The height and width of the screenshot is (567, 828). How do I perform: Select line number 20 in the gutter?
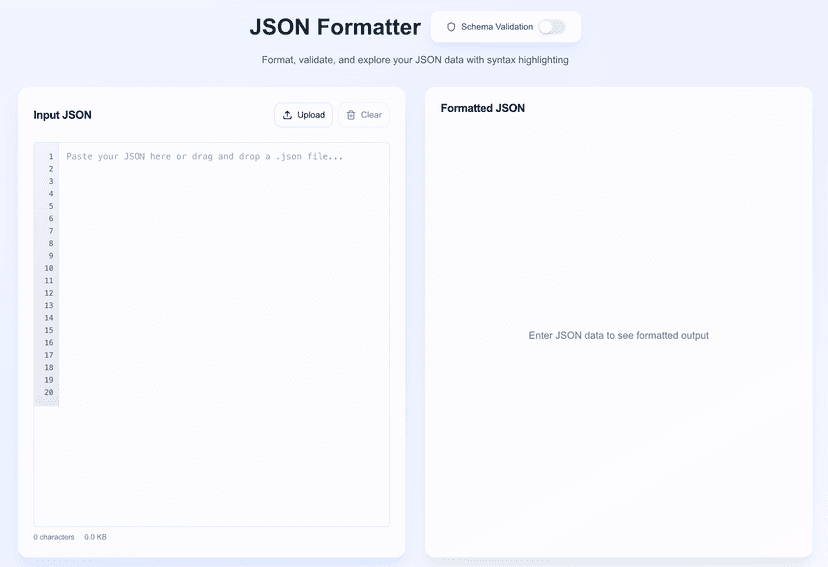(x=48, y=392)
